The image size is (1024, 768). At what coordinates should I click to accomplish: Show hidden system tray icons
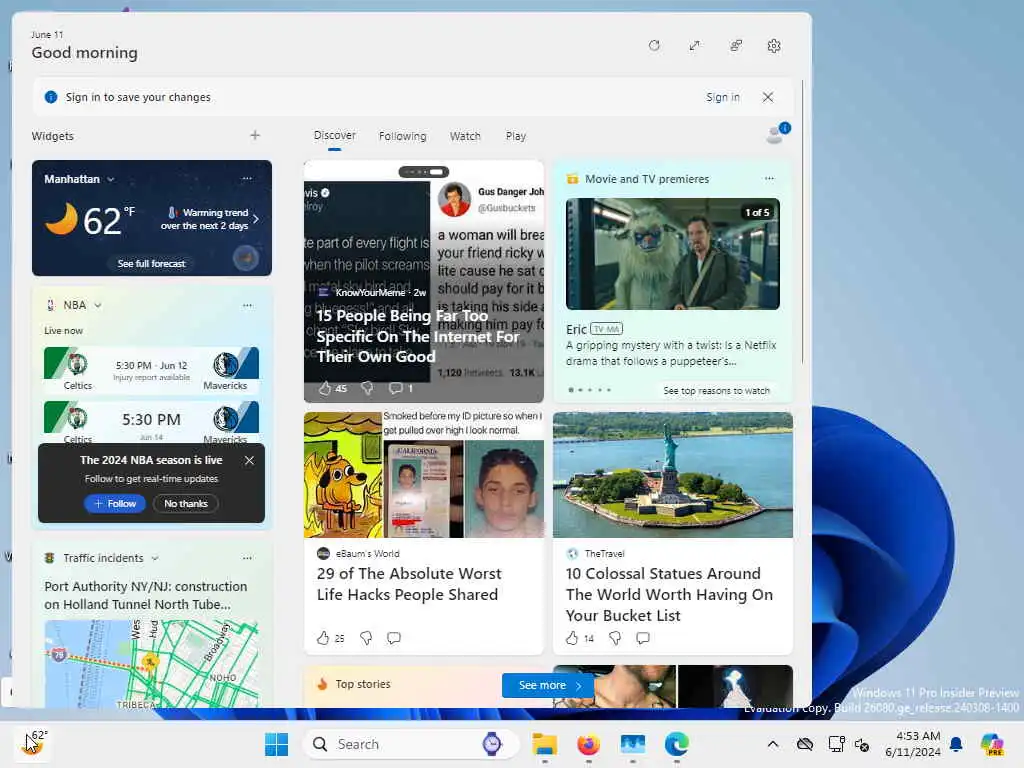pos(773,744)
